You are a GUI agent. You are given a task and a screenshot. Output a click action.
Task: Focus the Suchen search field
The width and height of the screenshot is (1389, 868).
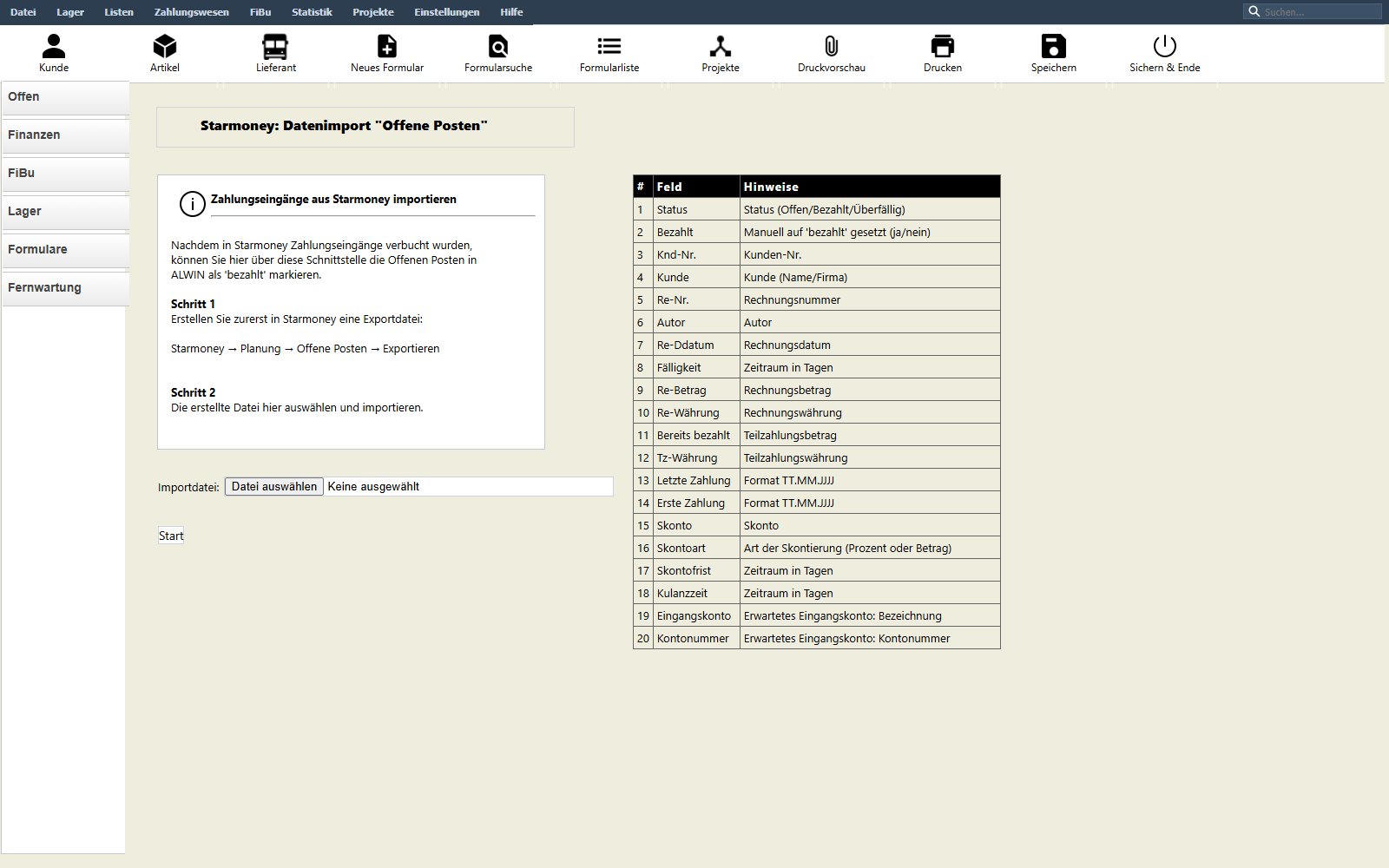(1313, 11)
